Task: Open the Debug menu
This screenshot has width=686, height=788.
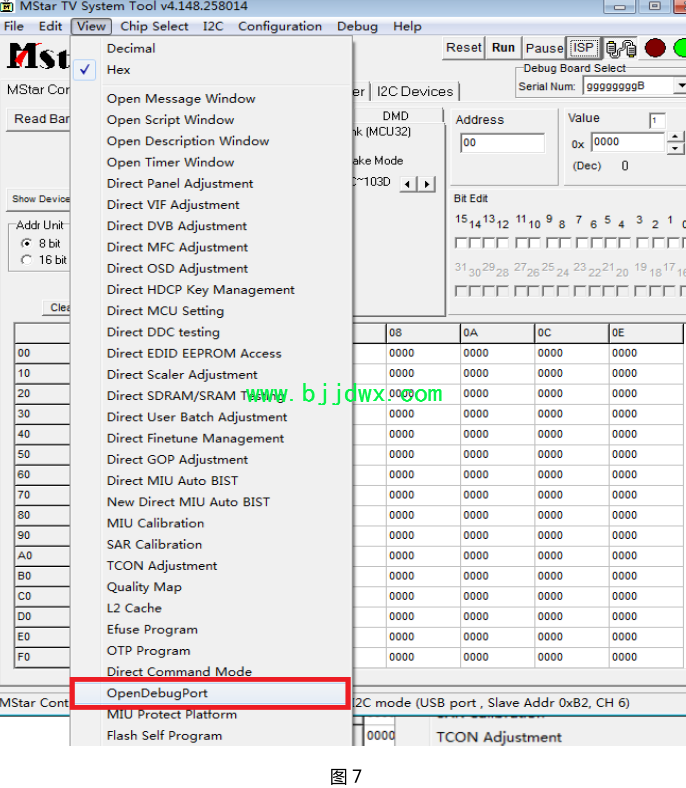Action: pos(357,26)
